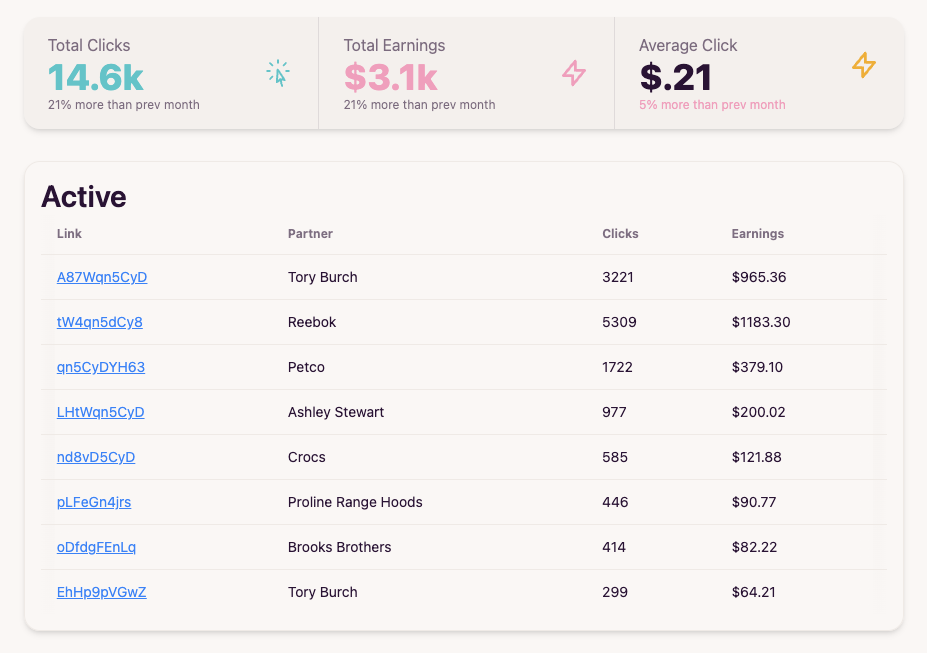Screen dimensions: 927x653
Task: Sort by the Clicks column header
Action: tap(620, 234)
